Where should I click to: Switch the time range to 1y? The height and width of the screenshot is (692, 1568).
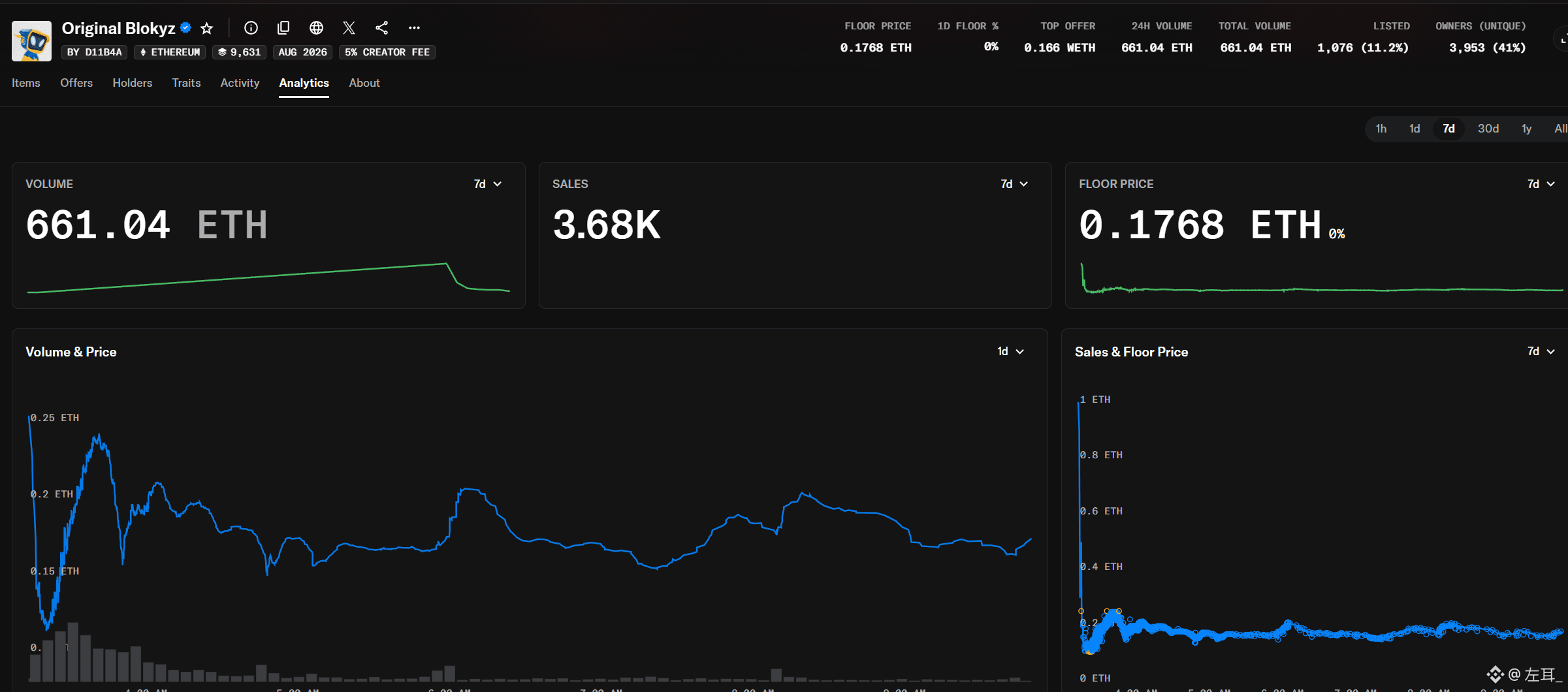[x=1526, y=129]
